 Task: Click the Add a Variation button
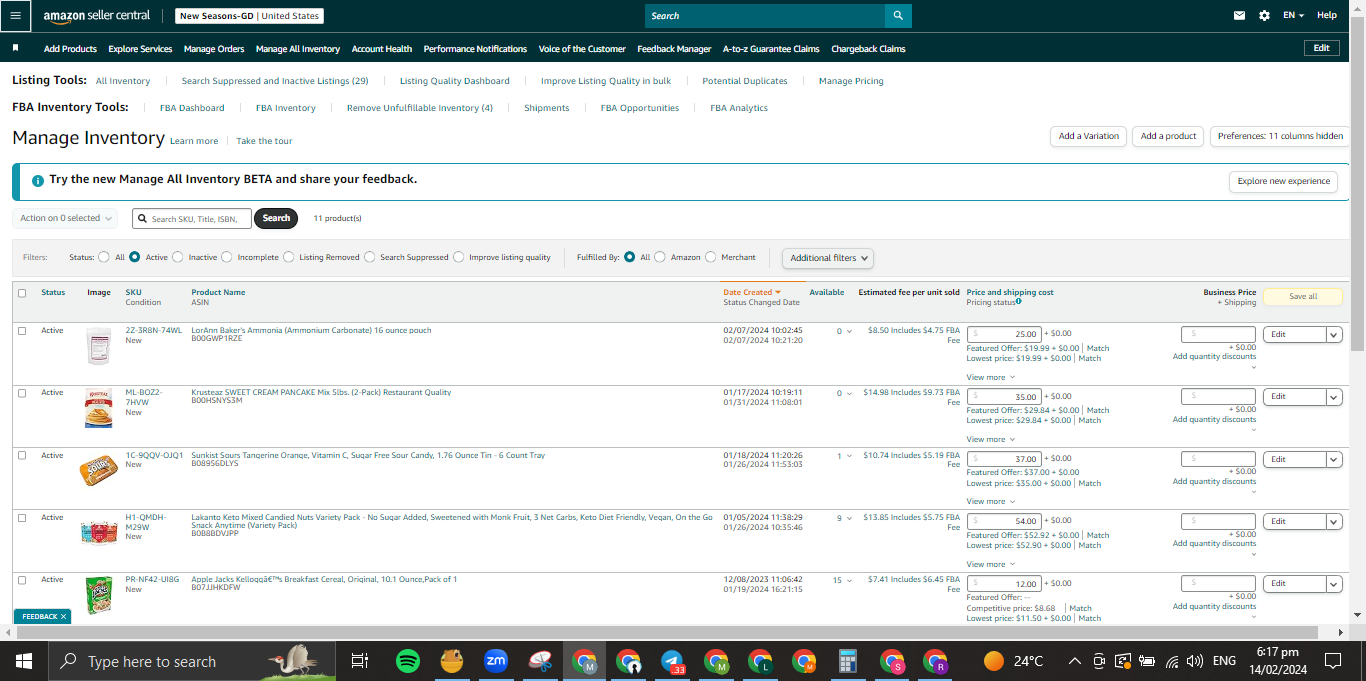pyautogui.click(x=1089, y=136)
